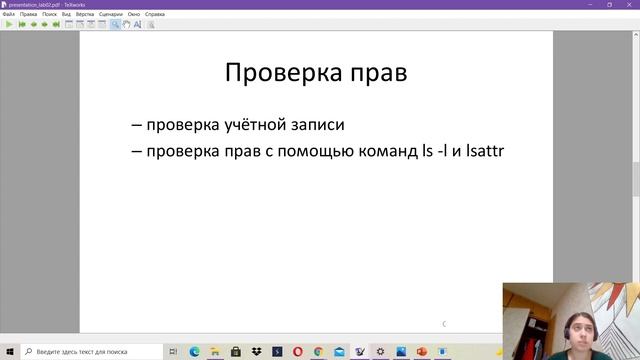640x360 pixels.
Task: Launch Microsoft Edge from the taskbar
Action: (x=194, y=351)
